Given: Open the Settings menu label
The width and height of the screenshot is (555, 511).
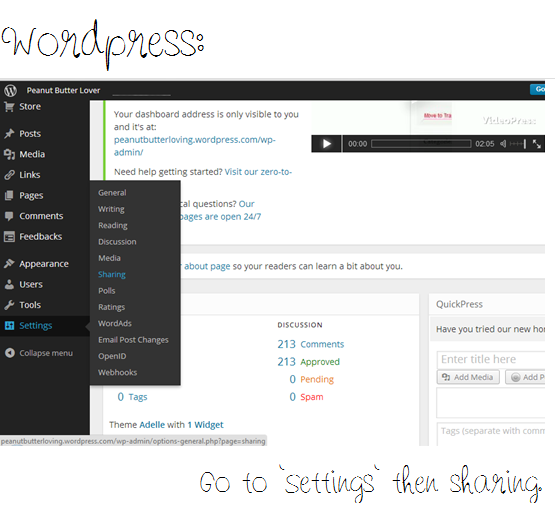Looking at the screenshot, I should coord(36,326).
